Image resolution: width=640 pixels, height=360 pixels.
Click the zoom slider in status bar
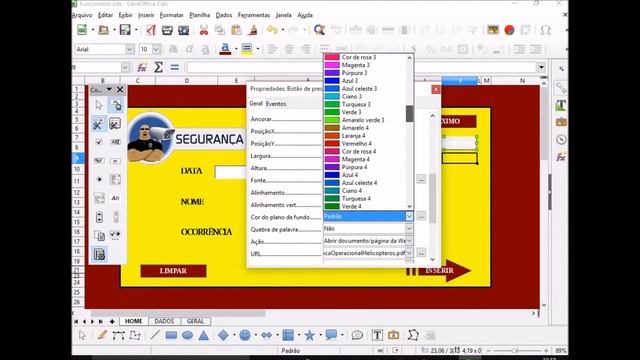click(515, 351)
